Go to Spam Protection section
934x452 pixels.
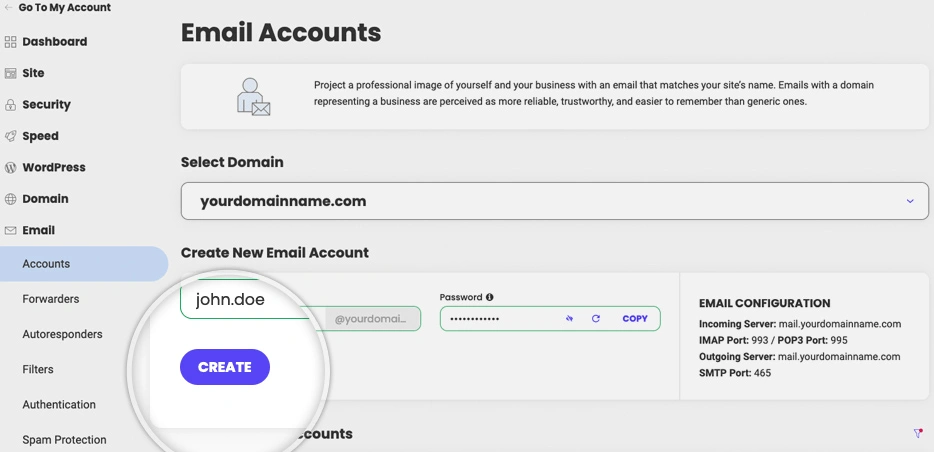tap(64, 440)
